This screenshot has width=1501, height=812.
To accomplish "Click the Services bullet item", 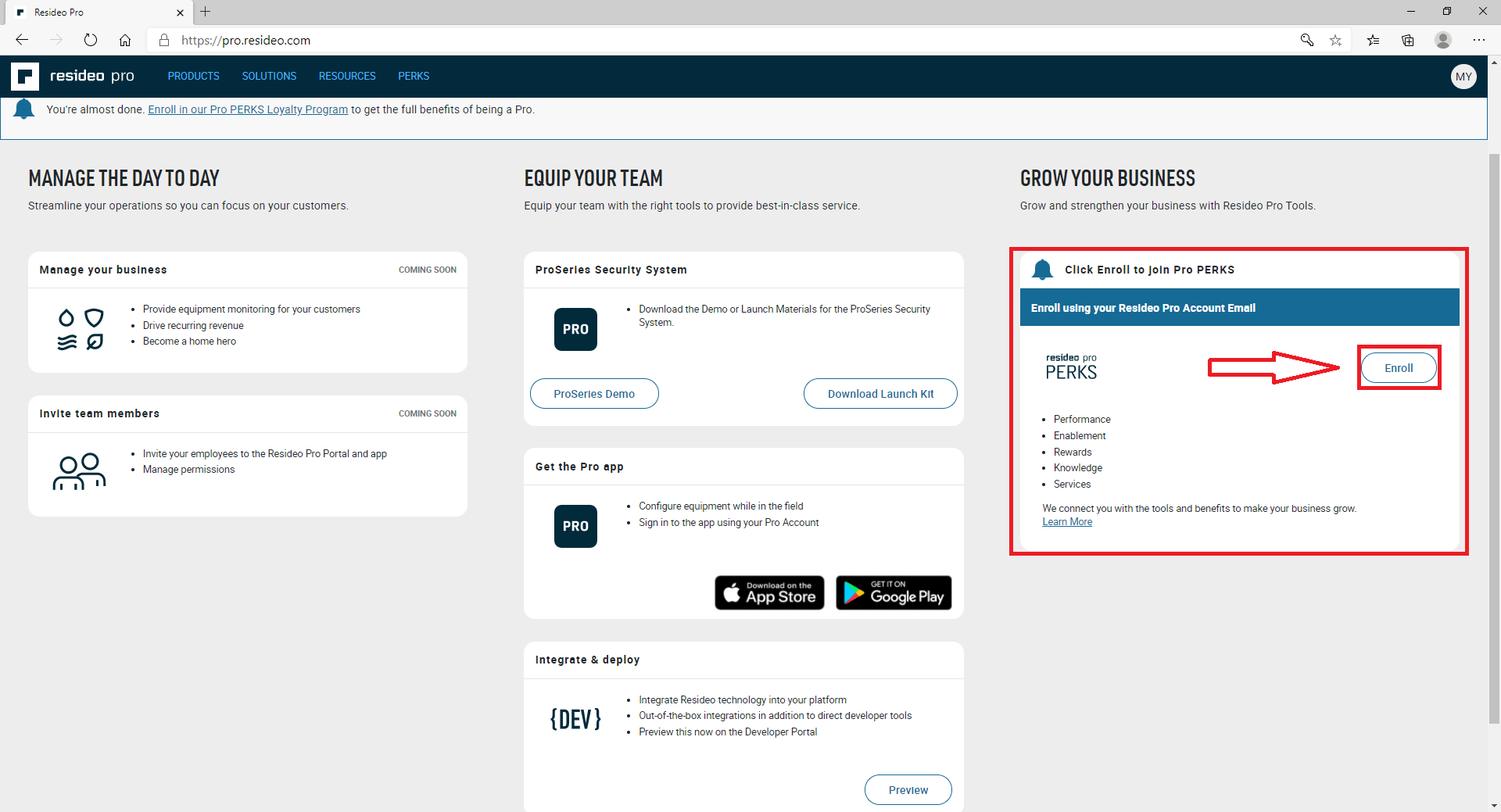I will coord(1072,485).
